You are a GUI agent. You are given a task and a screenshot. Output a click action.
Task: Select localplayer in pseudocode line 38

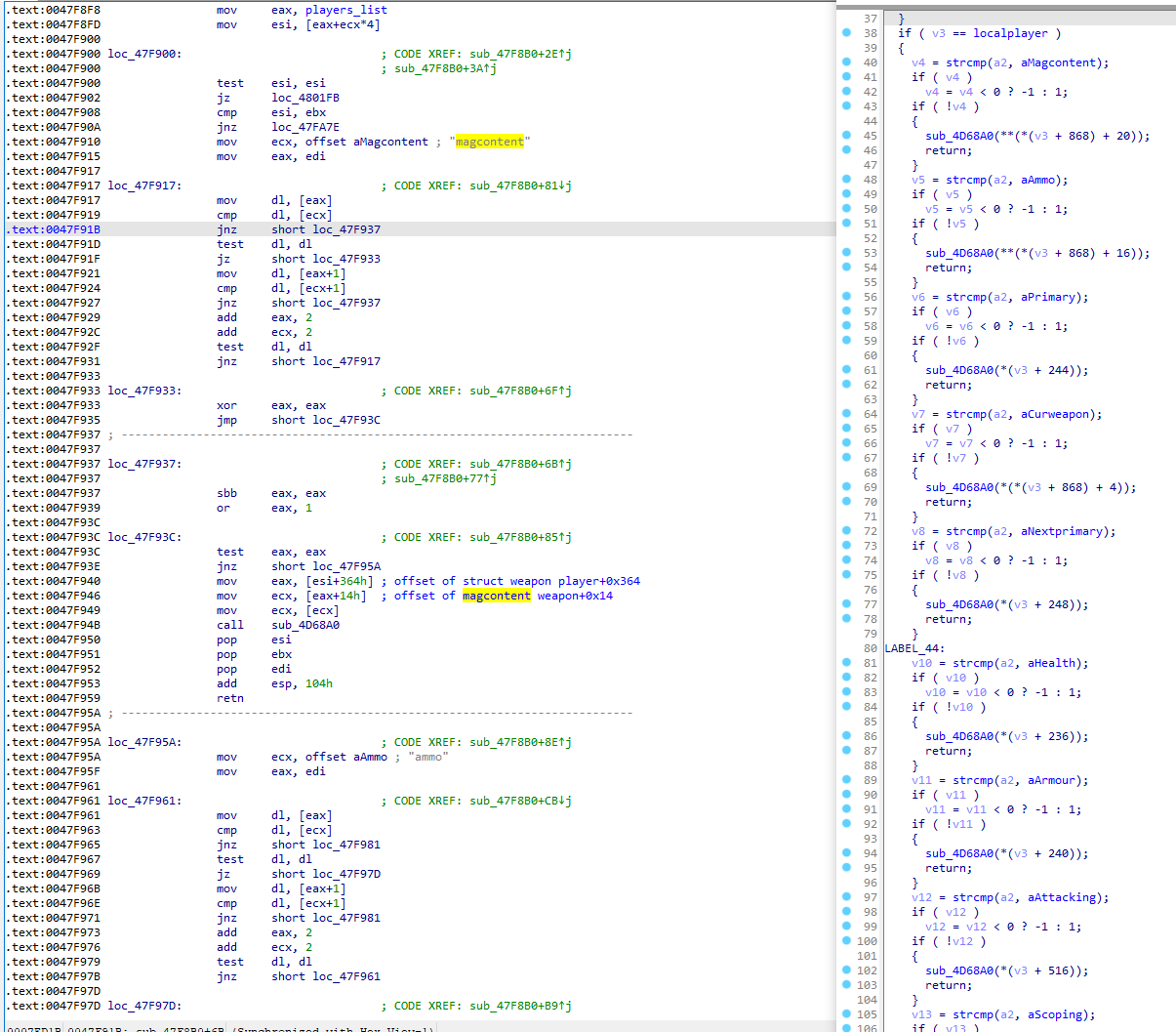[1011, 33]
